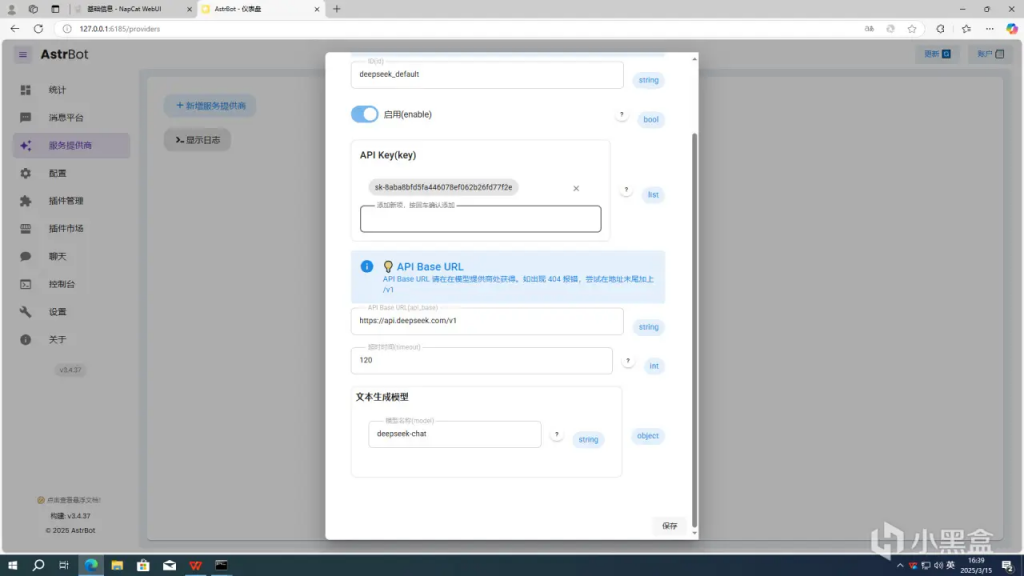1024x576 pixels.
Task: Open the documentation link above the build version
Action: point(69,500)
